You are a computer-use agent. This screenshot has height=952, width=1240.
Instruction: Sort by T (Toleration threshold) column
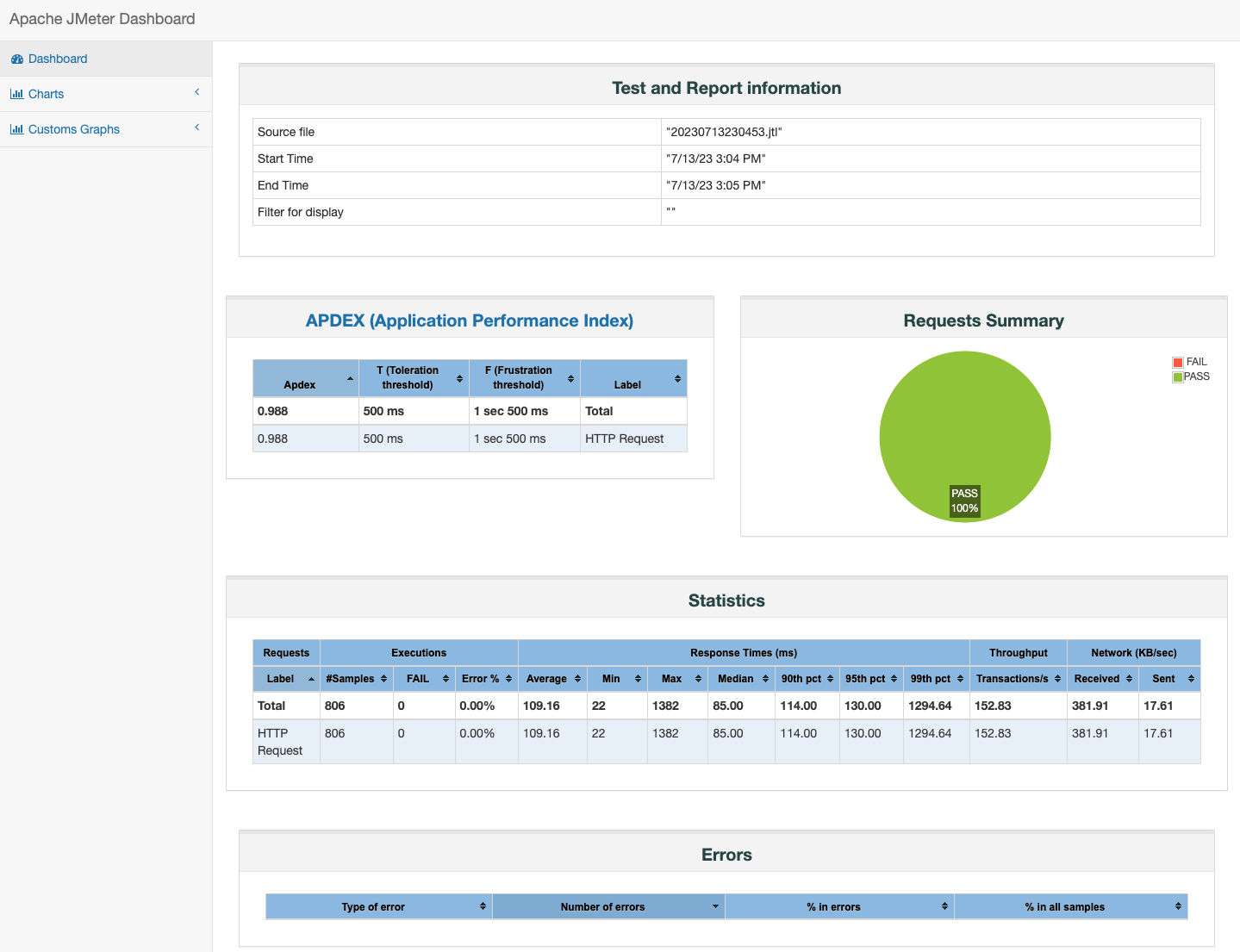coord(414,378)
